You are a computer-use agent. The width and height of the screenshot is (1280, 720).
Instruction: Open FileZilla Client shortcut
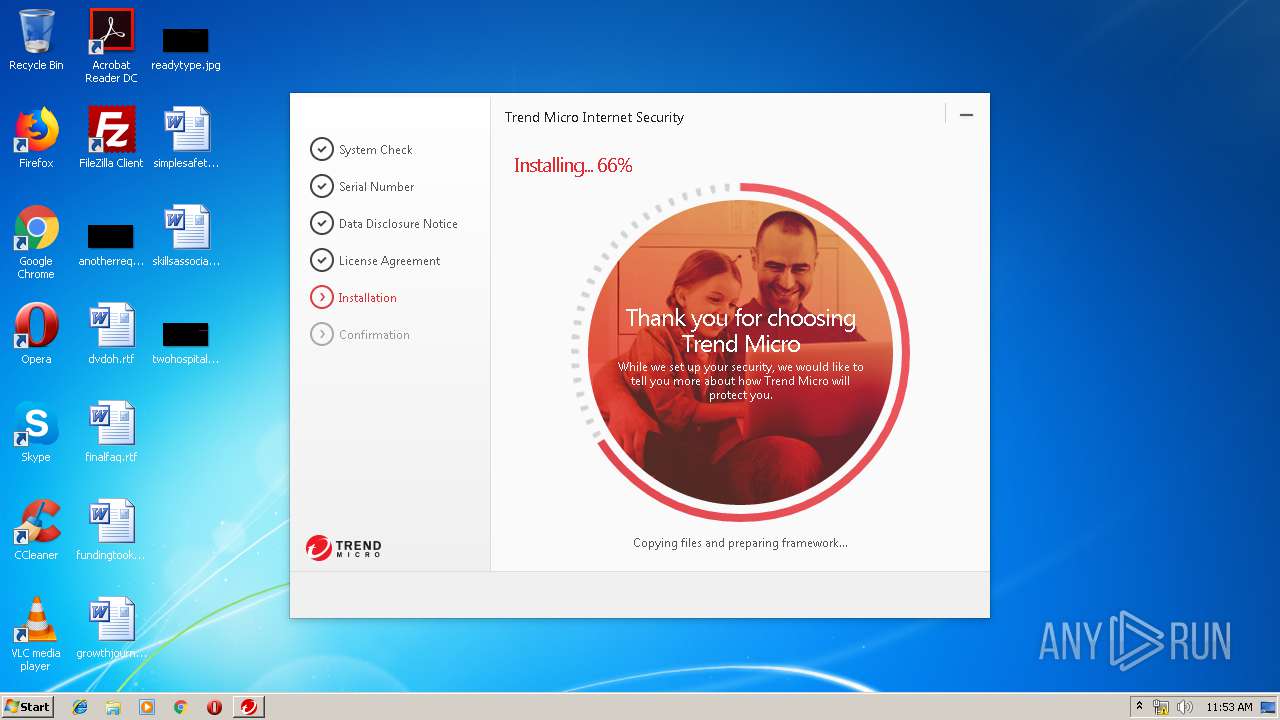(111, 139)
